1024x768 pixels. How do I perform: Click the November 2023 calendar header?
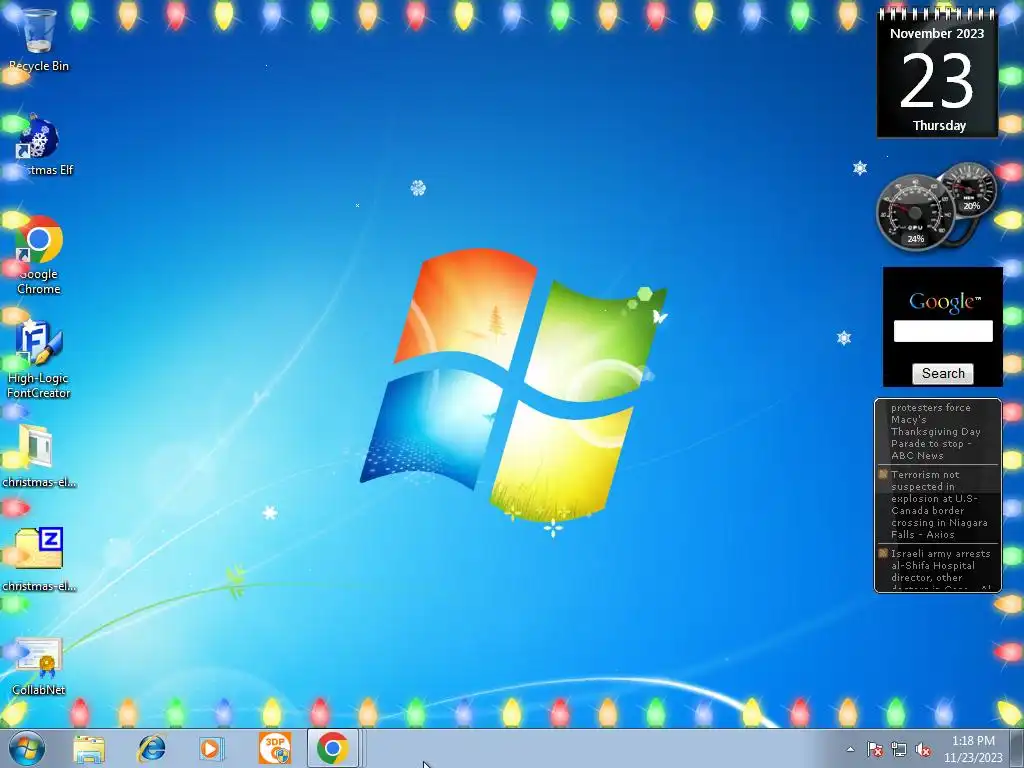[936, 33]
